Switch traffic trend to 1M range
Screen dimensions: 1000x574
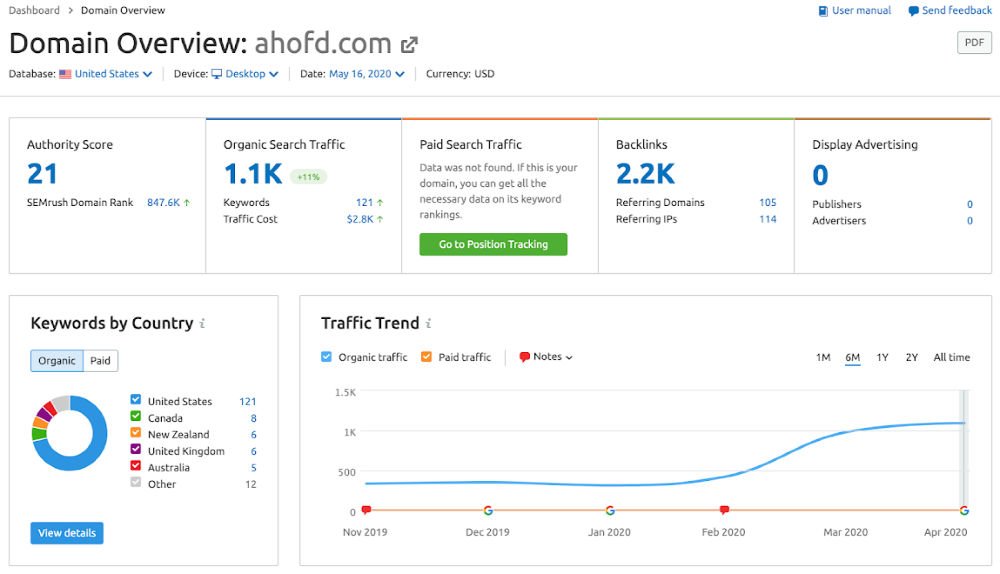823,358
